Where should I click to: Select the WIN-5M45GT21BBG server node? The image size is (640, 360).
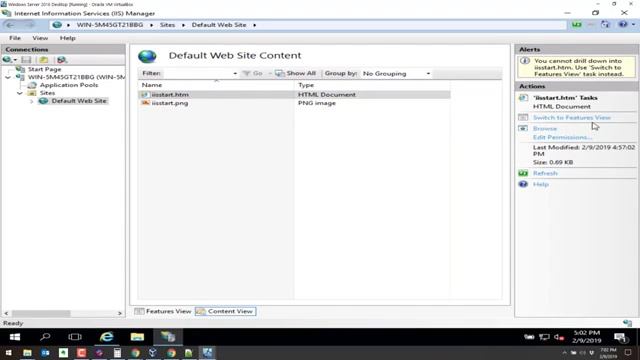pos(76,77)
